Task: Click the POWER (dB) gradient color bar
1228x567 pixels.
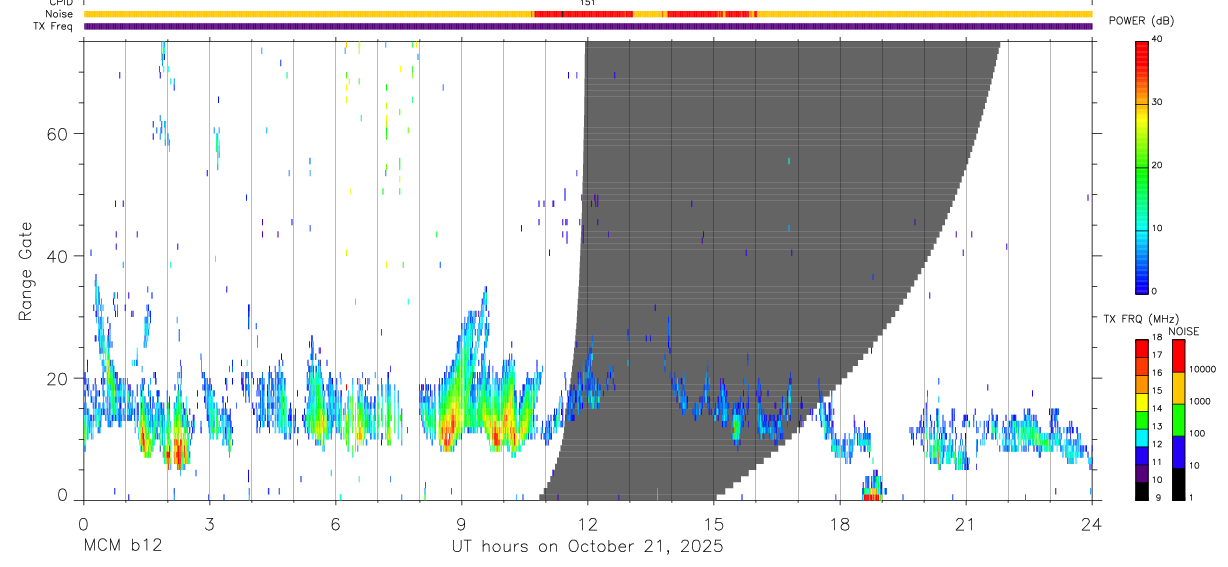Action: [x=1141, y=166]
